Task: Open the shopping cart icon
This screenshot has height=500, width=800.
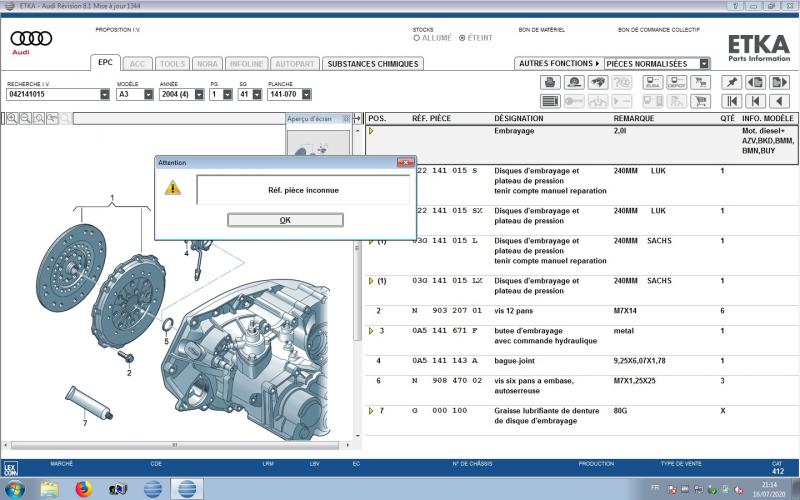Action: pyautogui.click(x=701, y=101)
